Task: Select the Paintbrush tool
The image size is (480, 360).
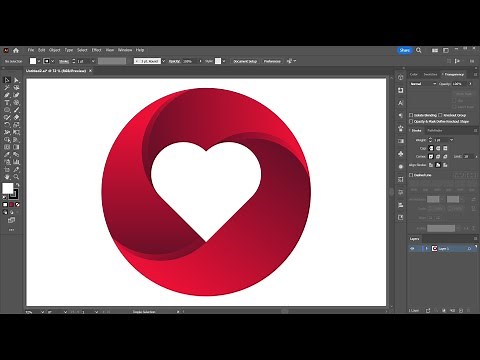Action: (16, 110)
